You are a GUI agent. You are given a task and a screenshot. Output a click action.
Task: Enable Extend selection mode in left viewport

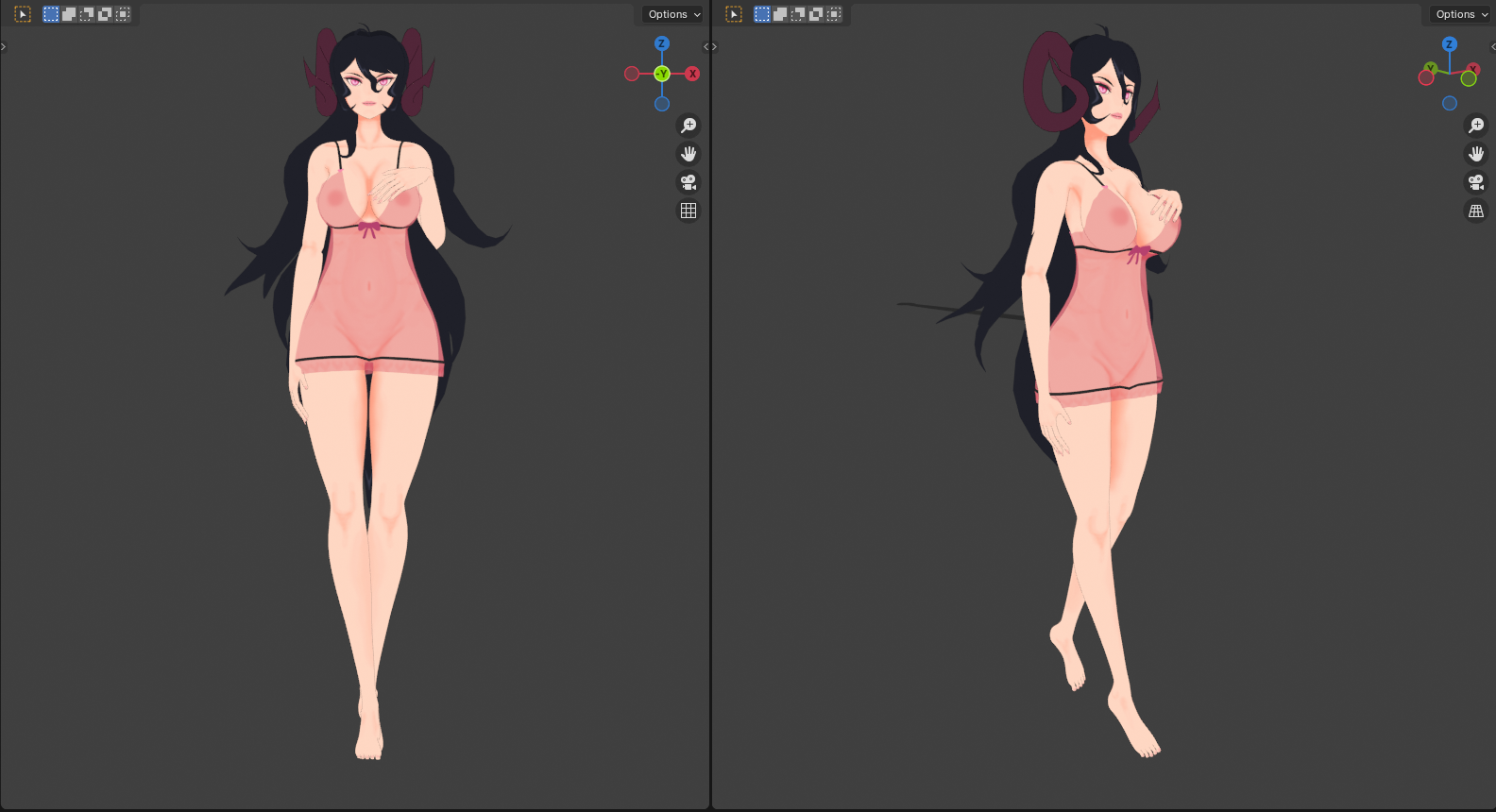coord(69,14)
